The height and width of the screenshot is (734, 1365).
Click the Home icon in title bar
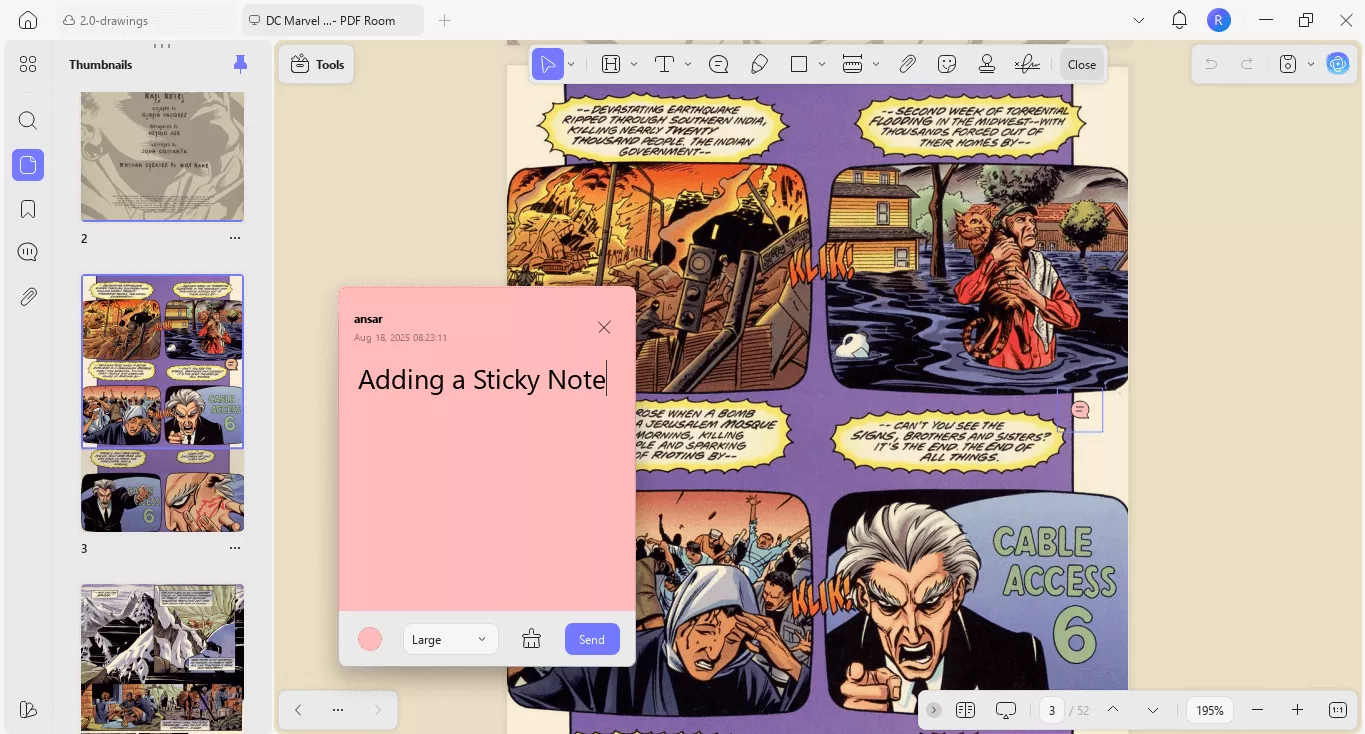(28, 20)
